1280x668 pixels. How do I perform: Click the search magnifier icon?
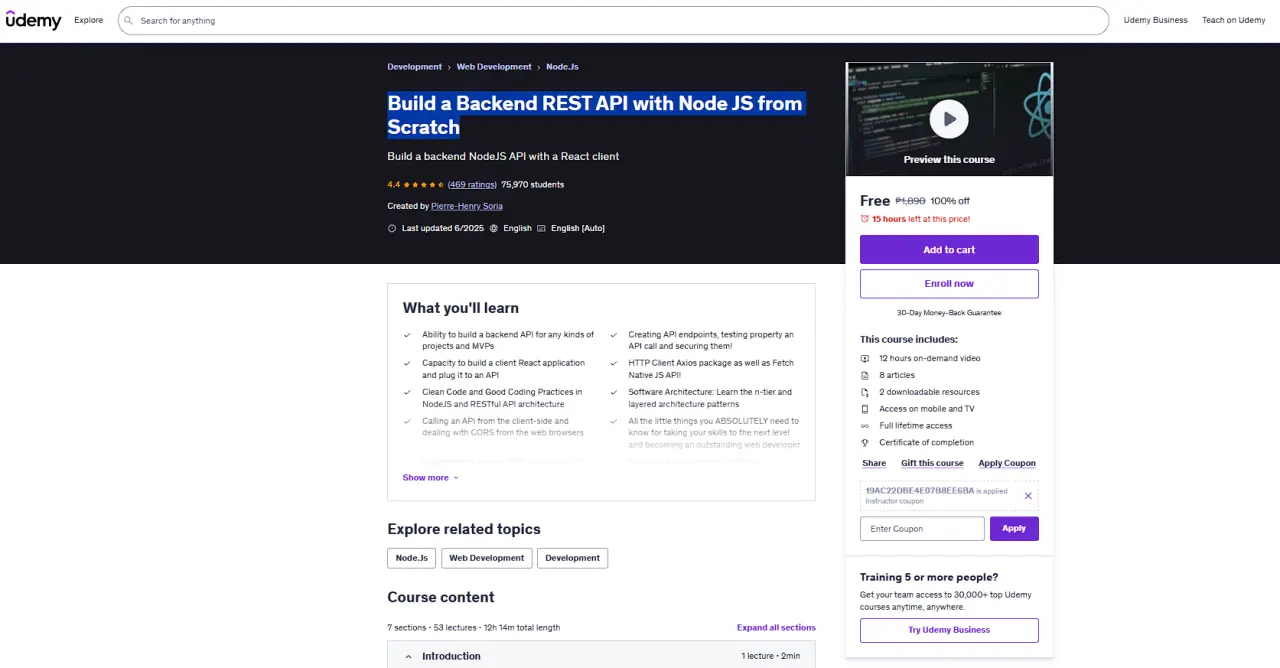128,20
